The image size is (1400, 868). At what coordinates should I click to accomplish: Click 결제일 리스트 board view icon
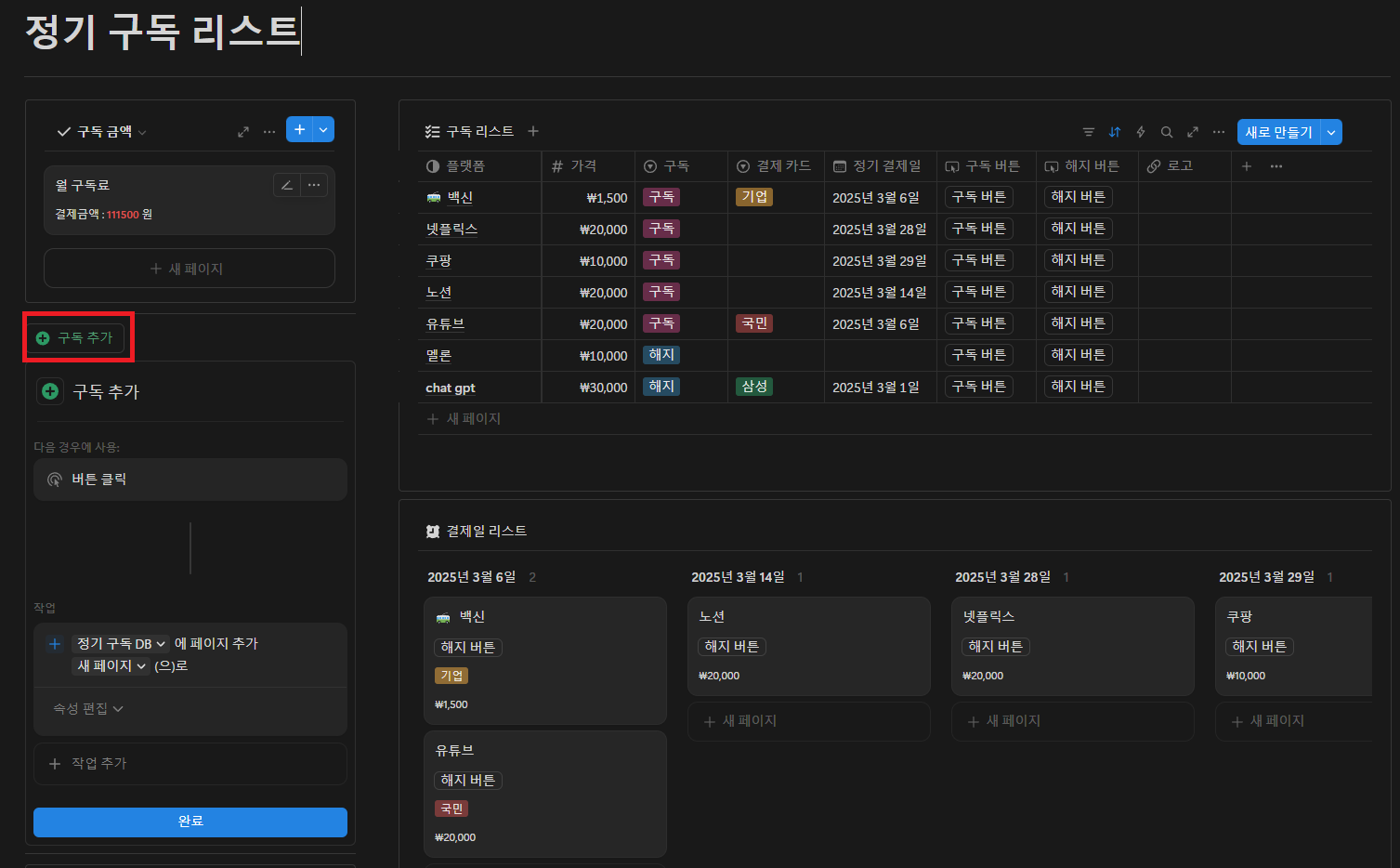pyautogui.click(x=432, y=532)
